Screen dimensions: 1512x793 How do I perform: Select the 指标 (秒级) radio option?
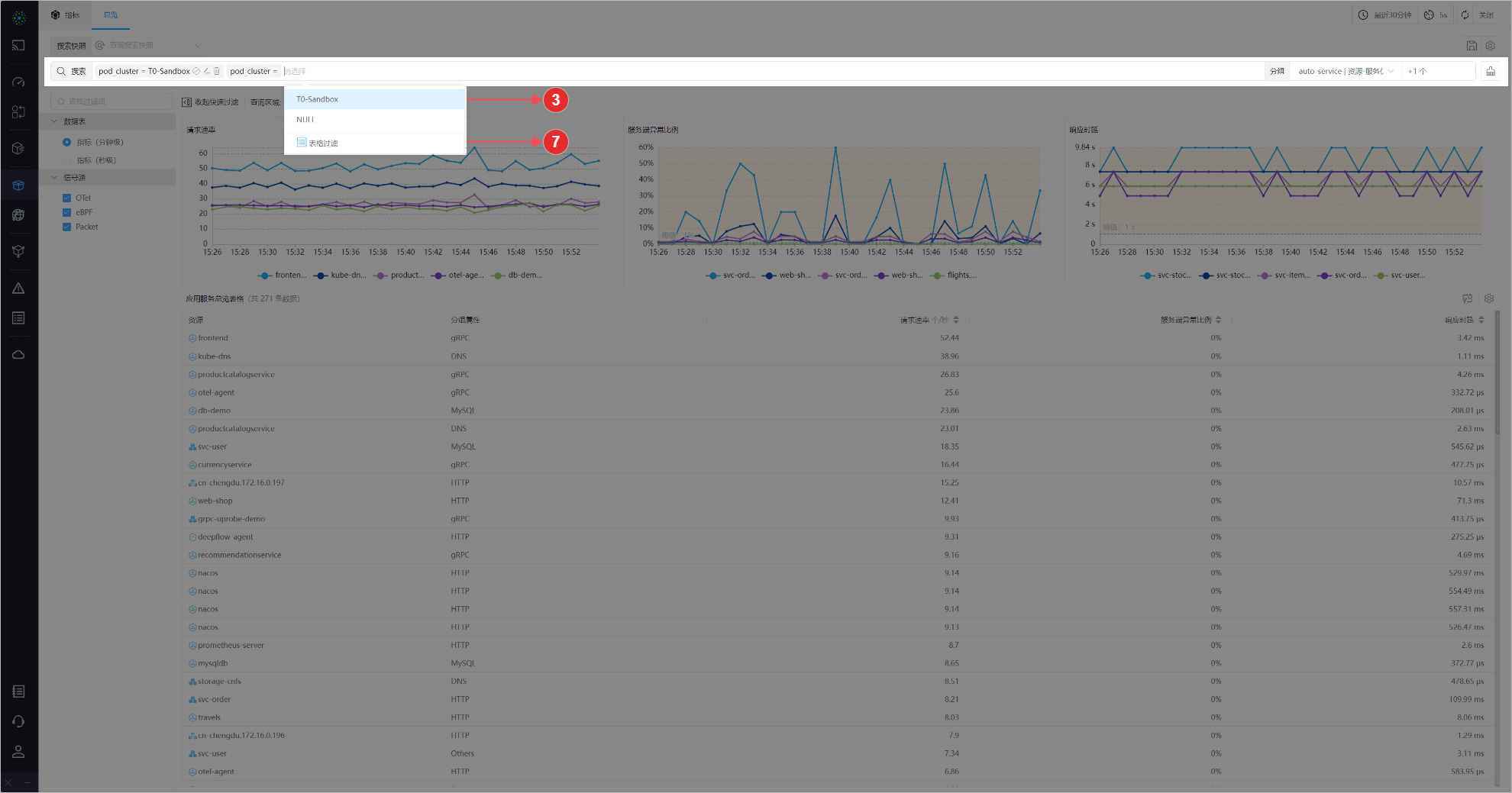click(x=67, y=160)
